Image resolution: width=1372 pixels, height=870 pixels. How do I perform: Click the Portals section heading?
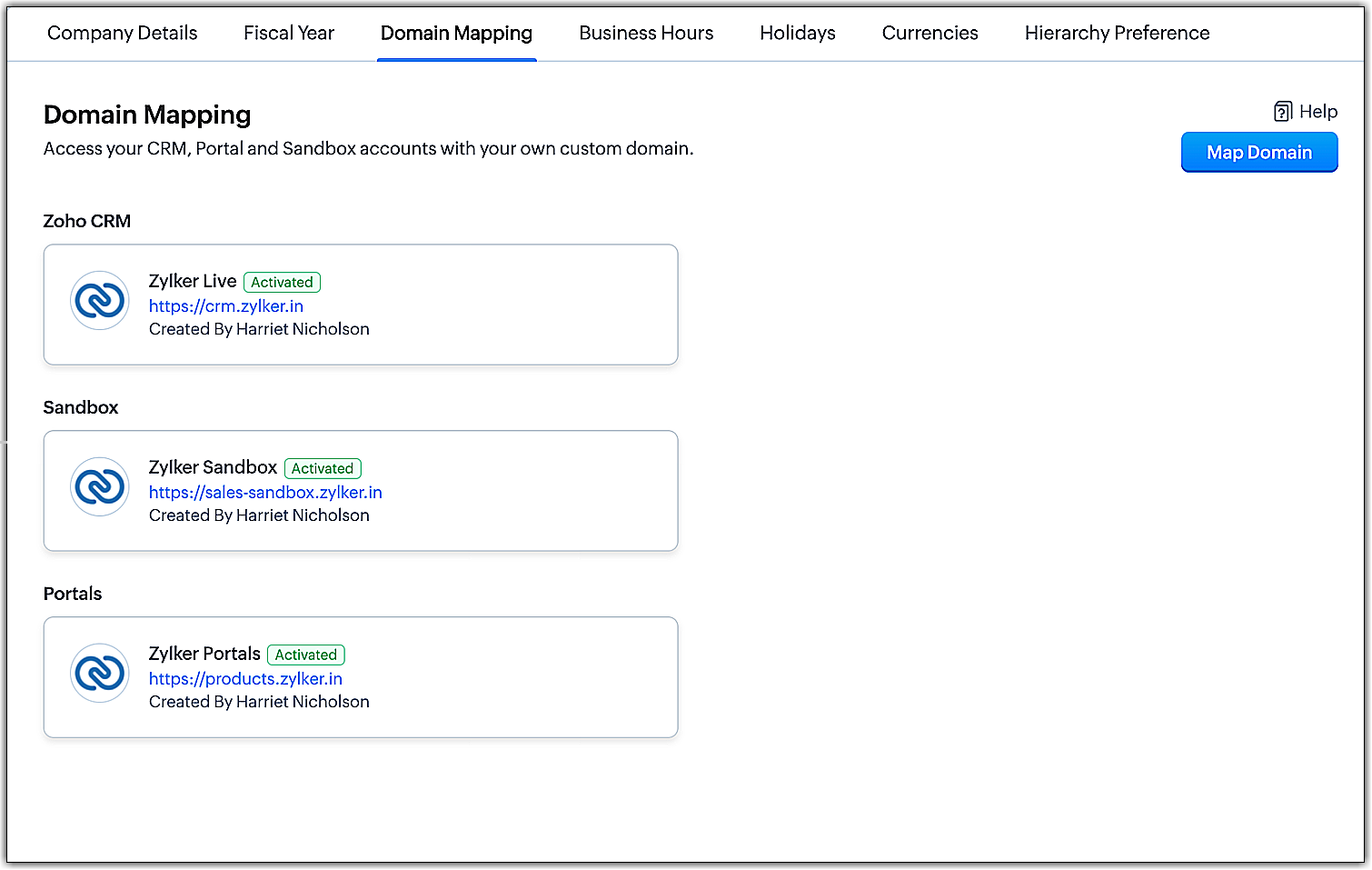73,595
